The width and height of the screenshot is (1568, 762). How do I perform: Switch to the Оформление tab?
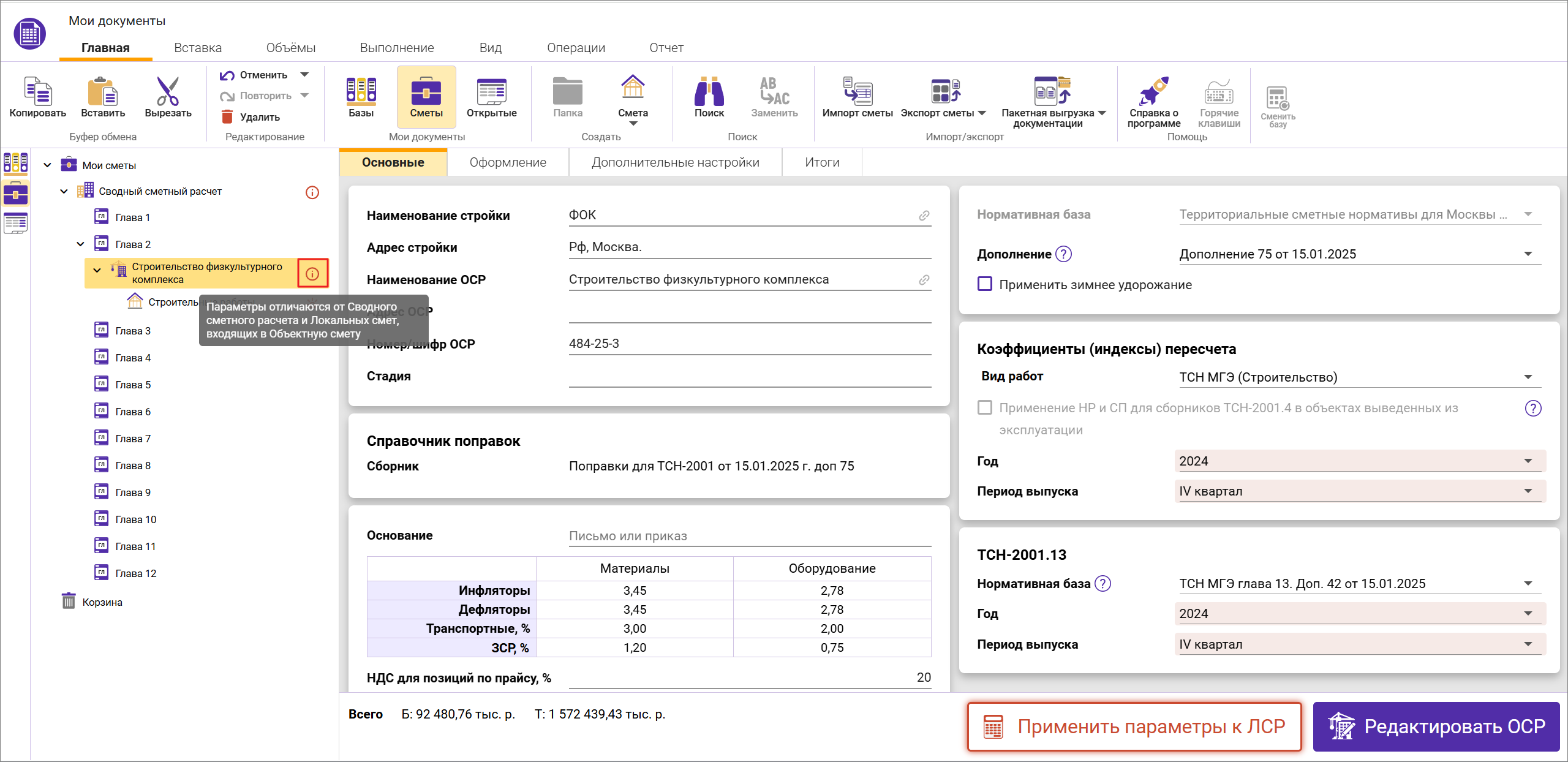pos(508,162)
